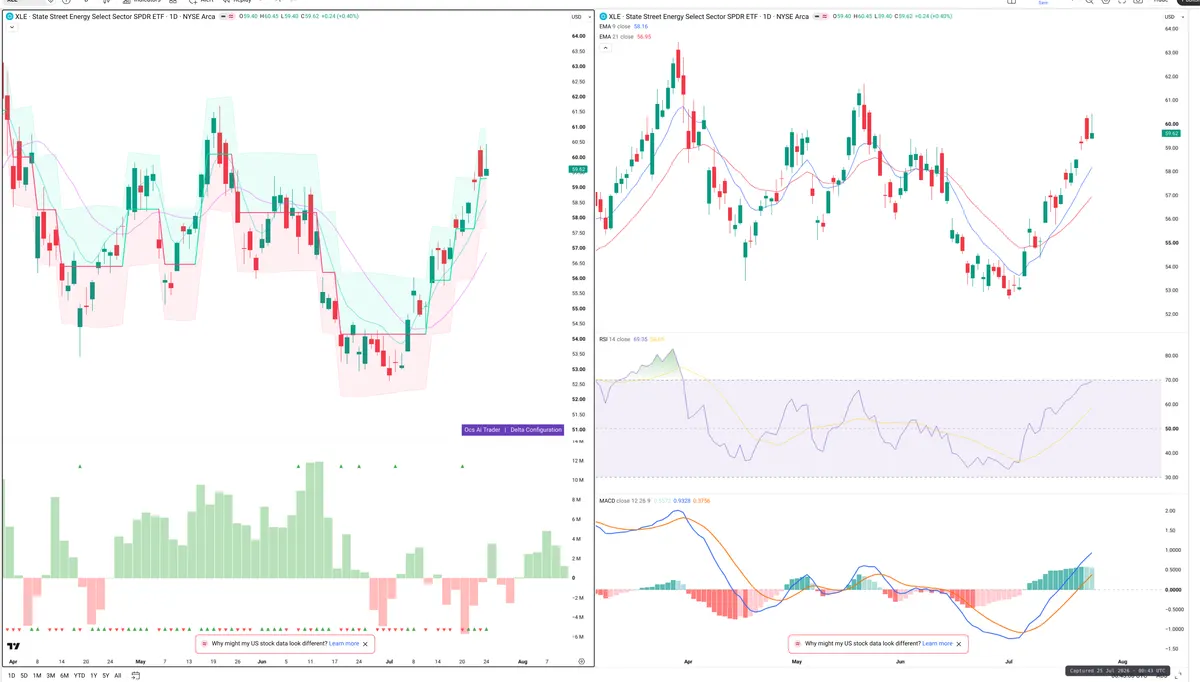Screen dimensions: 1200x682
Task: Follow Learn more link in right chart notice
Action: tap(938, 644)
